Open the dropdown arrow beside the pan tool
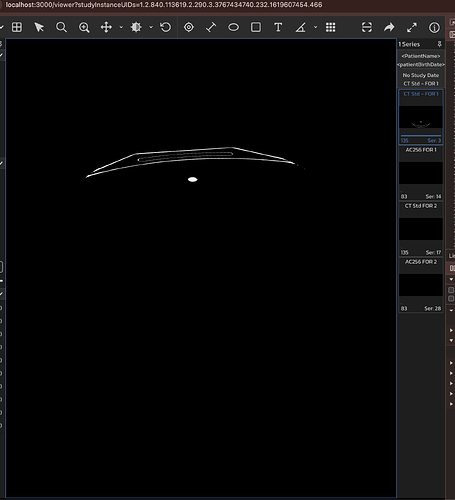This screenshot has height=500, width=455. click(121, 27)
